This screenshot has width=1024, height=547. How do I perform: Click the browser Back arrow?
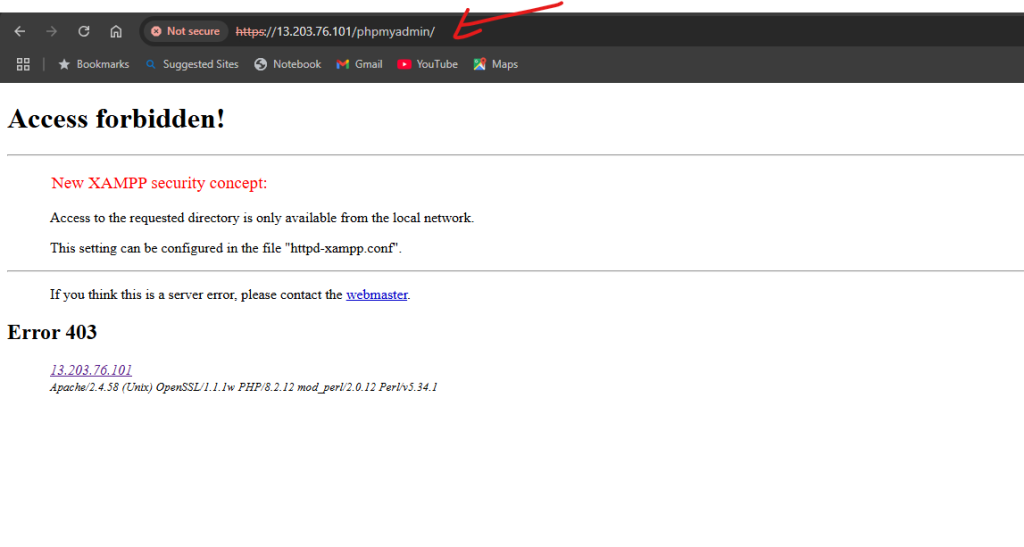pos(20,31)
